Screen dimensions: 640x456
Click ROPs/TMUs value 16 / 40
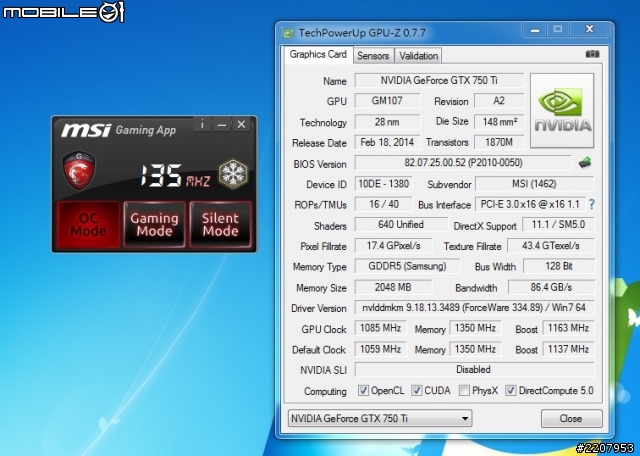(384, 204)
